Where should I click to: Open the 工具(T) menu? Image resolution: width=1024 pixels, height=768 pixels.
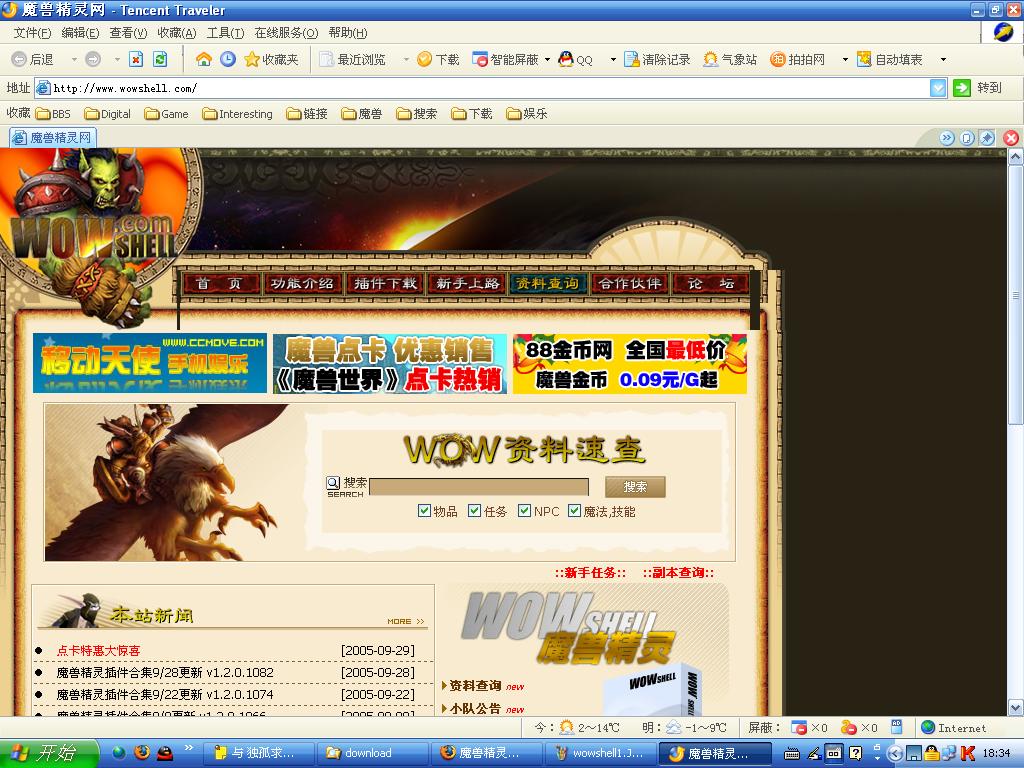coord(225,33)
